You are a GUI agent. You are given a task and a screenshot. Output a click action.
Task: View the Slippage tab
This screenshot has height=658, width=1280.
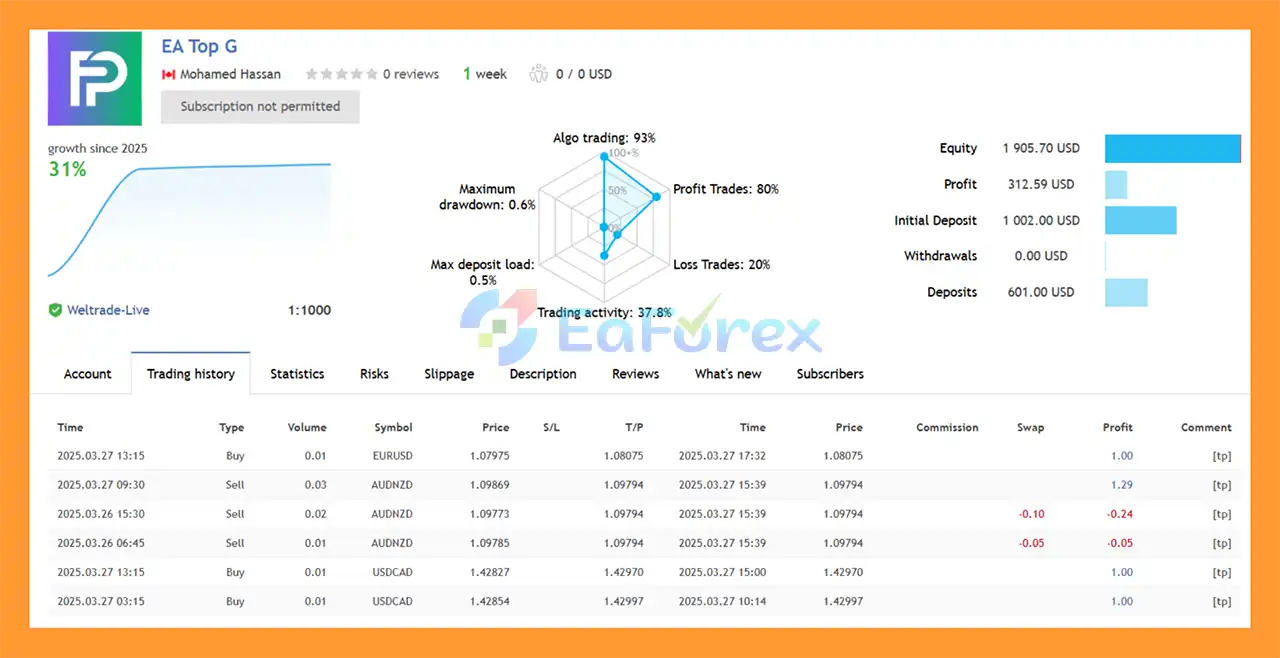click(x=449, y=374)
